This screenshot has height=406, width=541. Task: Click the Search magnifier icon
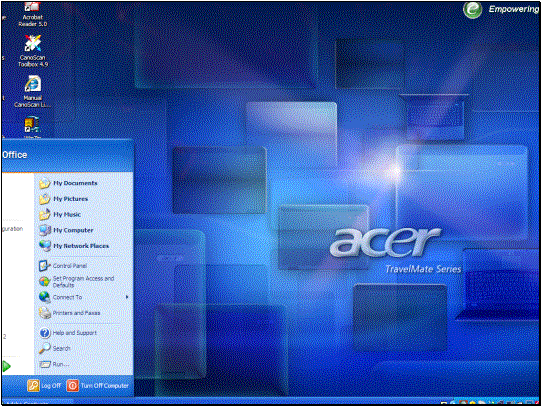coord(45,348)
